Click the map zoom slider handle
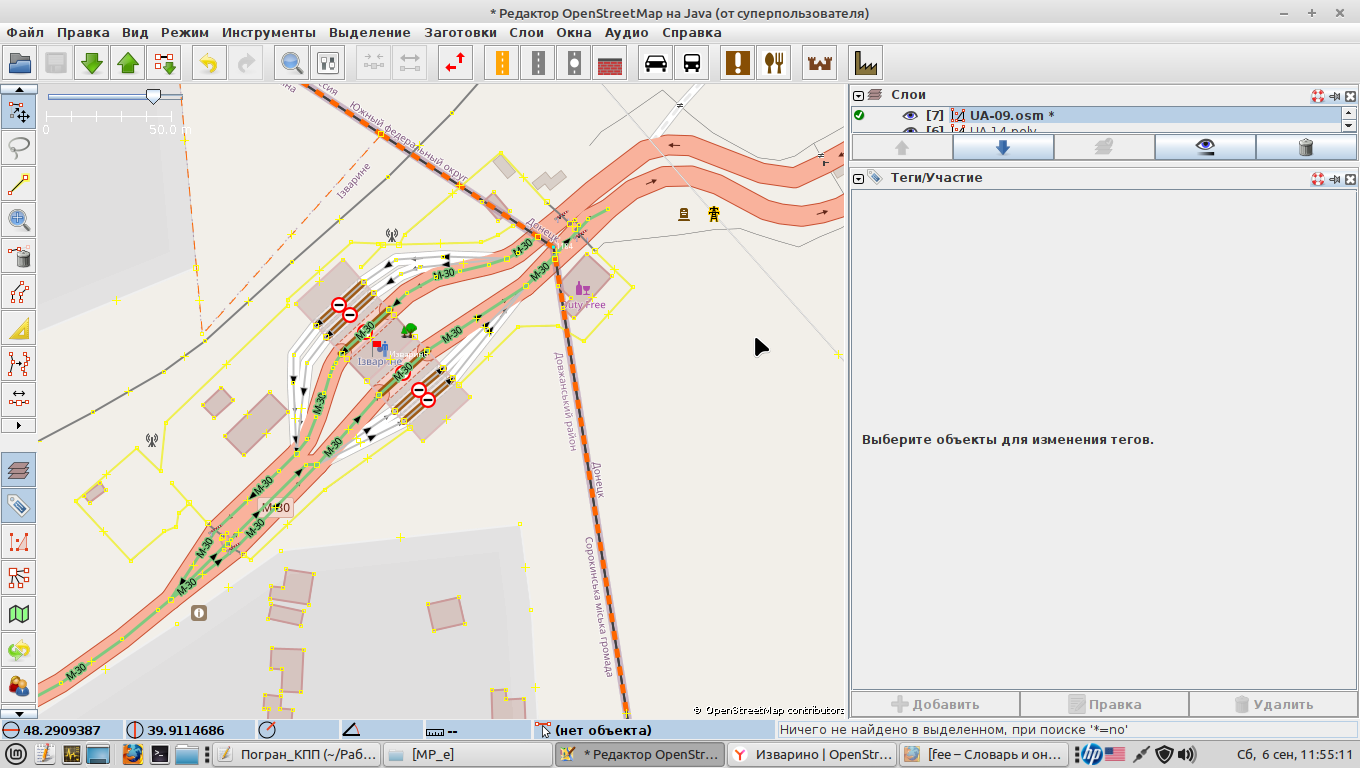Image resolution: width=1360 pixels, height=768 pixels. click(153, 96)
